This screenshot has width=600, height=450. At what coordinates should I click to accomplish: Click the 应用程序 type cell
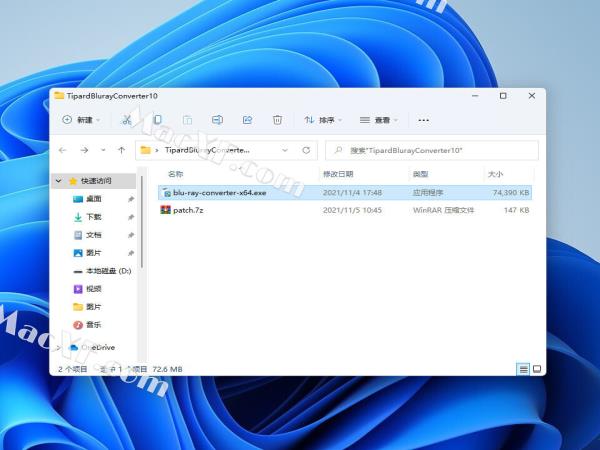428,192
